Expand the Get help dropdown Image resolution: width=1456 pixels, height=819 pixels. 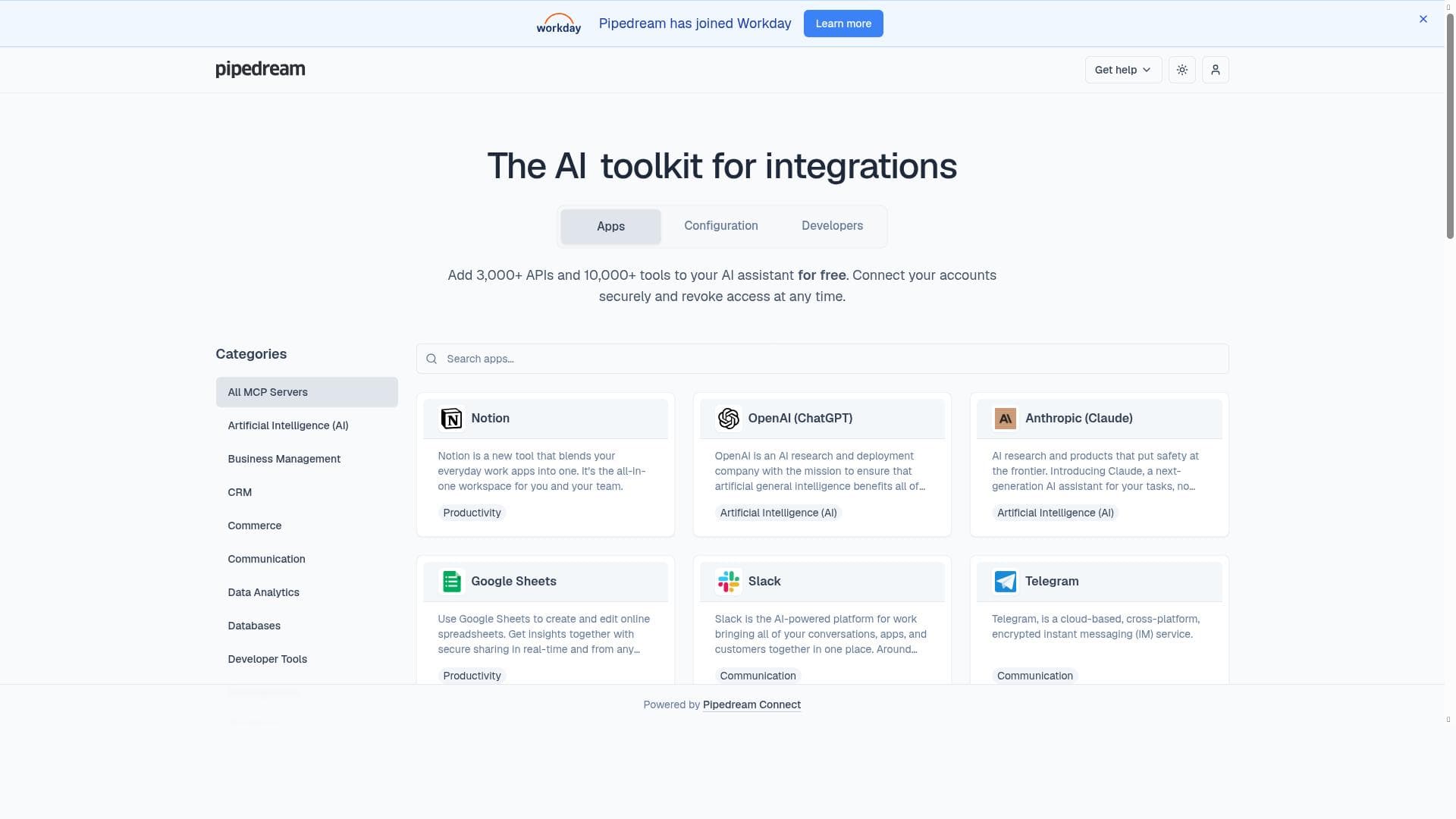pyautogui.click(x=1123, y=70)
